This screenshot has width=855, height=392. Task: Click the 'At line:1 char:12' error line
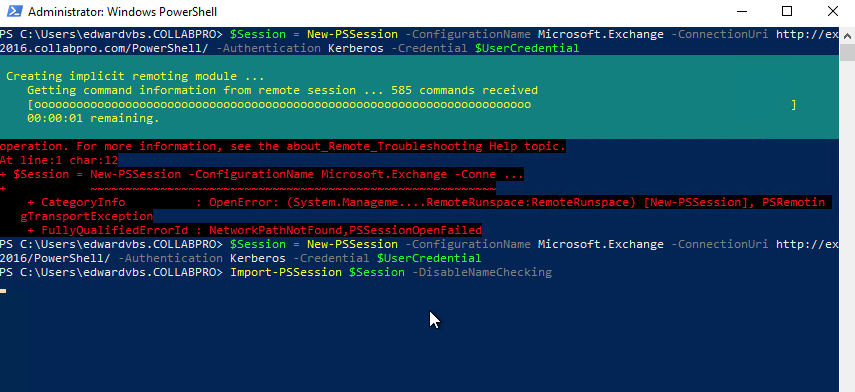[59, 160]
